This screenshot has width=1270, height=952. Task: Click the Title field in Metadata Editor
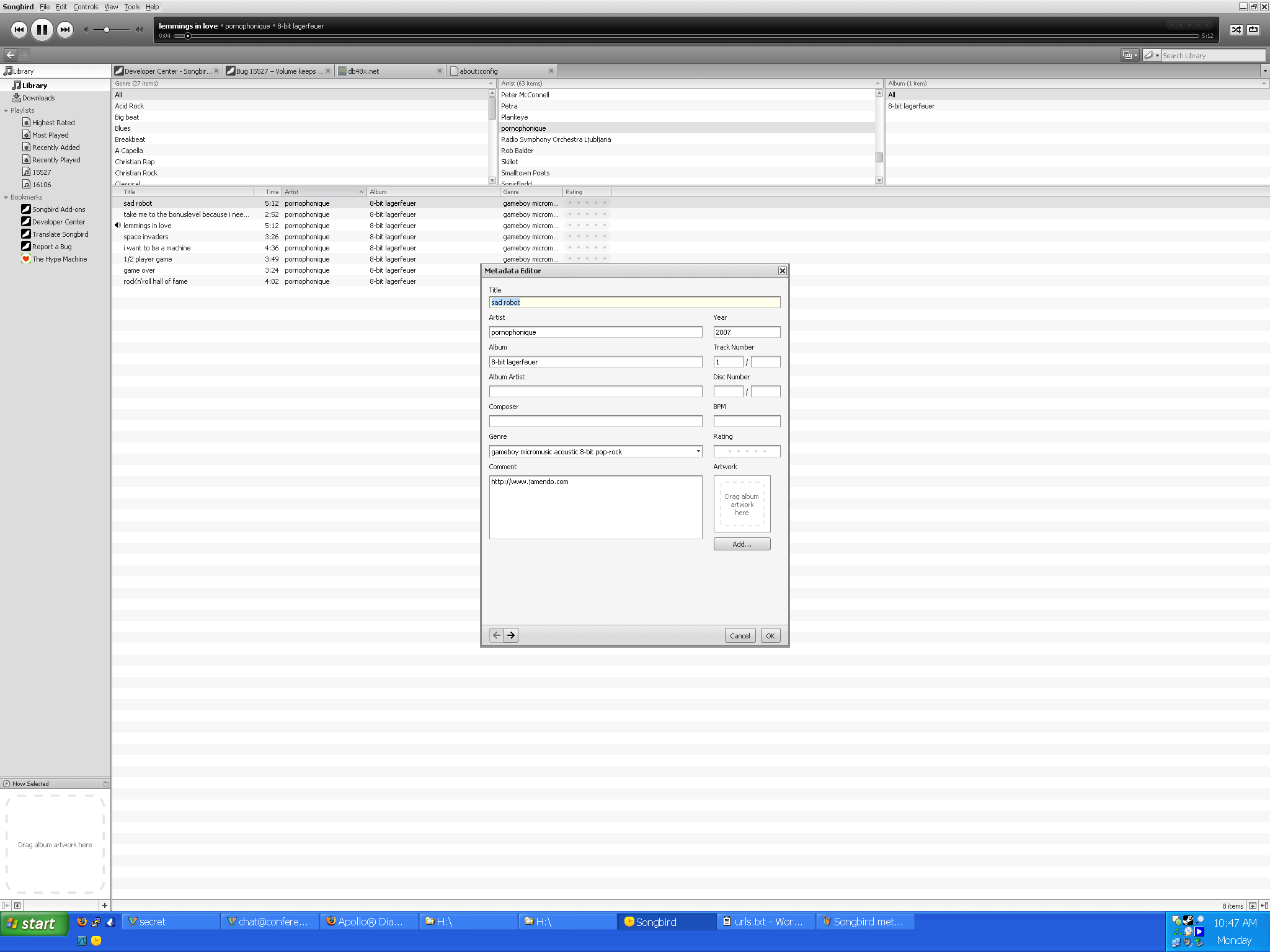(x=634, y=302)
